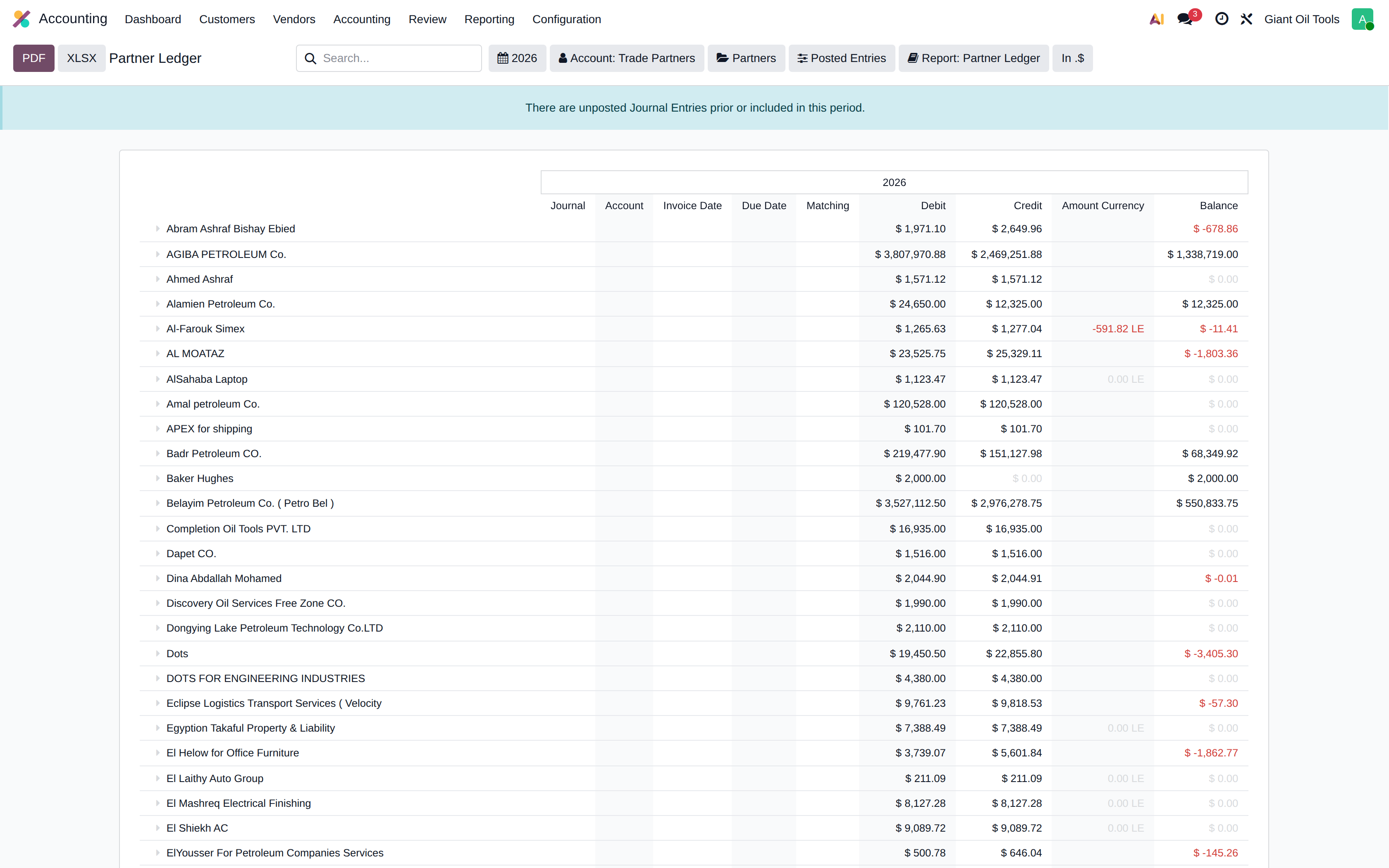This screenshot has width=1389, height=868.
Task: Expand APEX for shipping row
Action: [157, 428]
